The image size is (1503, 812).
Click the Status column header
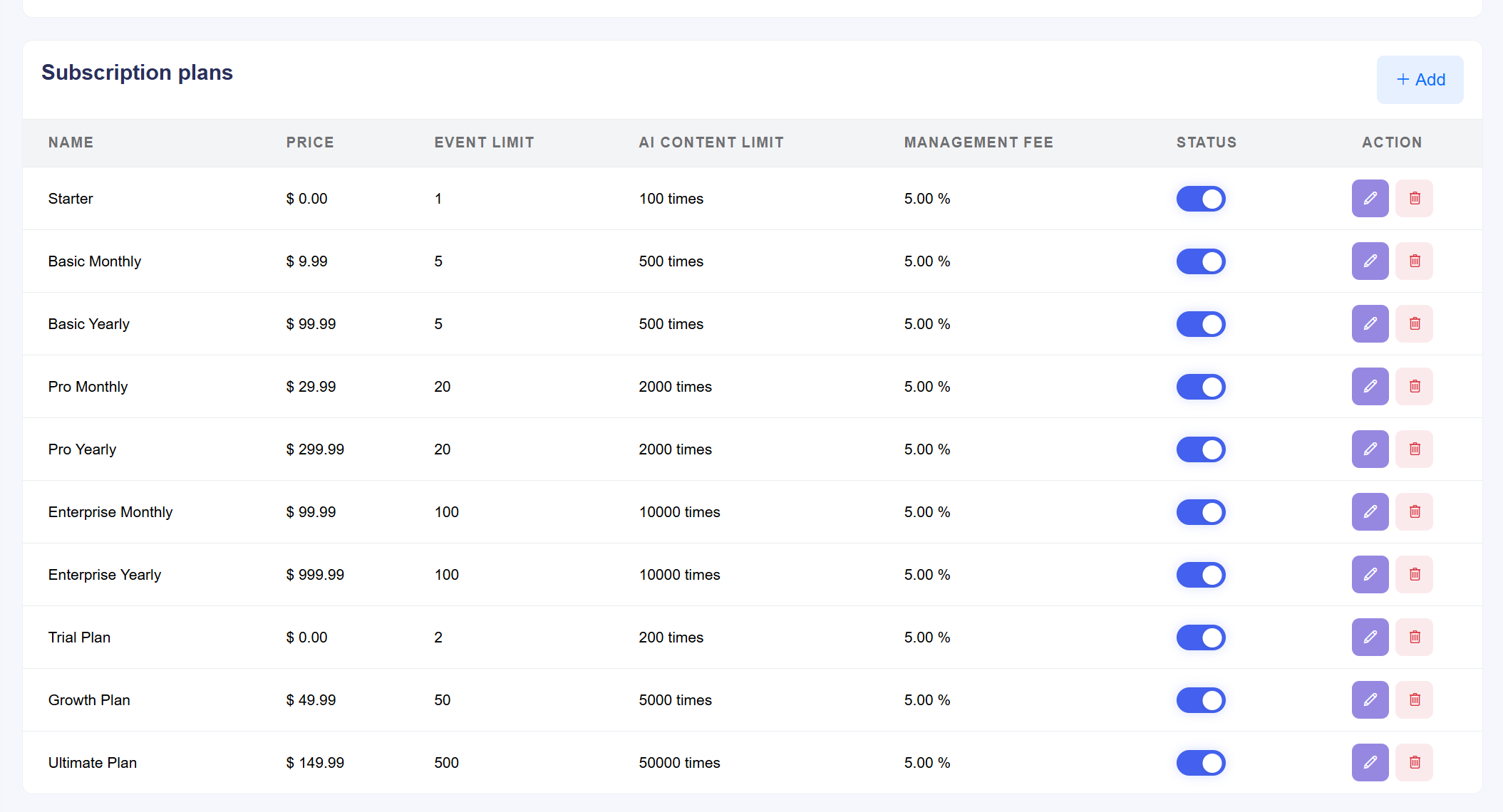click(1206, 142)
